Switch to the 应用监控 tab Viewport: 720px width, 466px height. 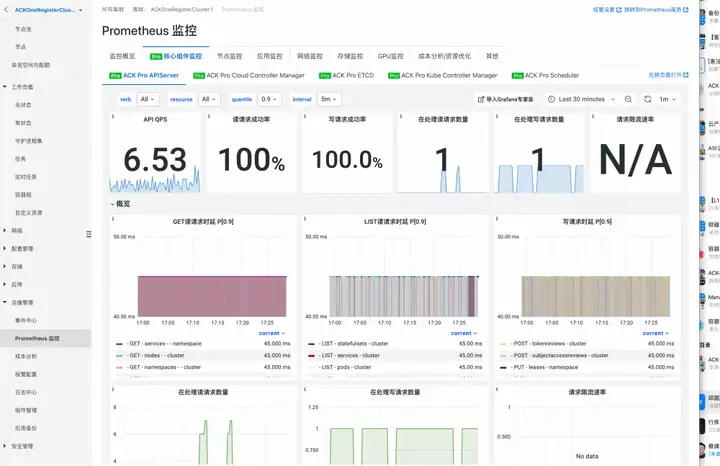(x=270, y=56)
